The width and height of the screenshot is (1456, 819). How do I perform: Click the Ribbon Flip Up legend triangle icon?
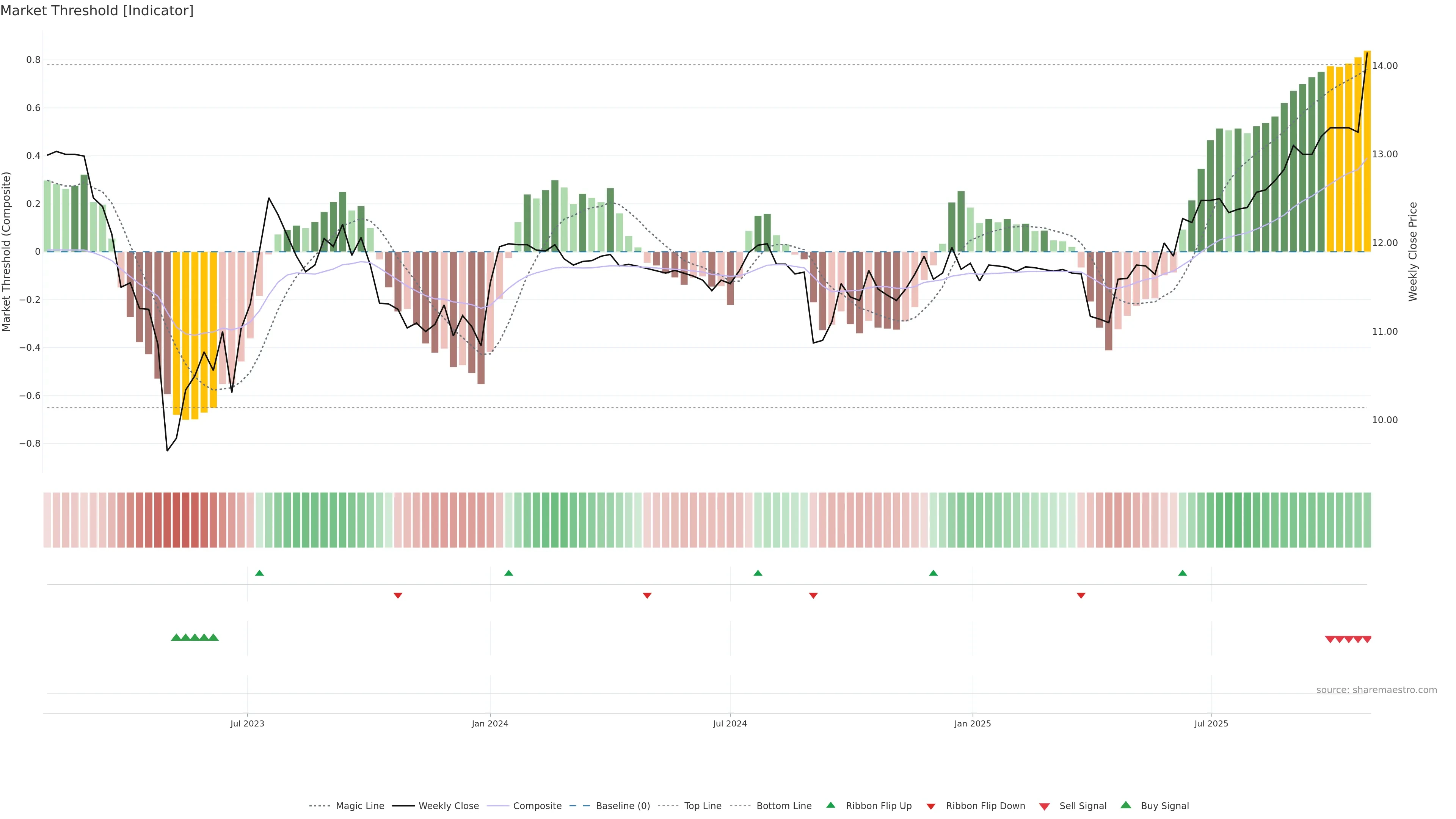[830, 805]
